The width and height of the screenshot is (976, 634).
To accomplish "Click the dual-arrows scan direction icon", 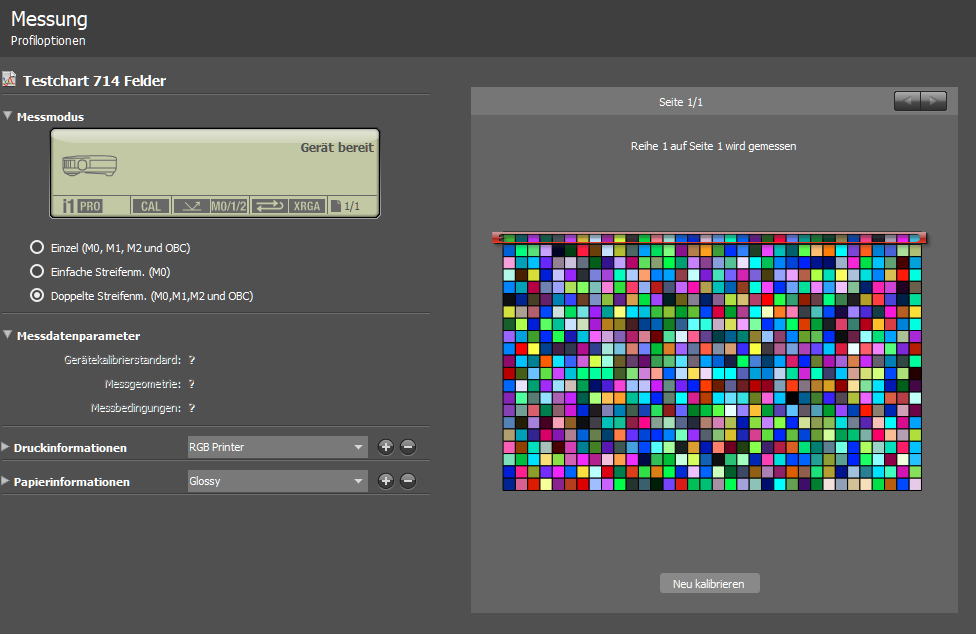I will (x=268, y=206).
